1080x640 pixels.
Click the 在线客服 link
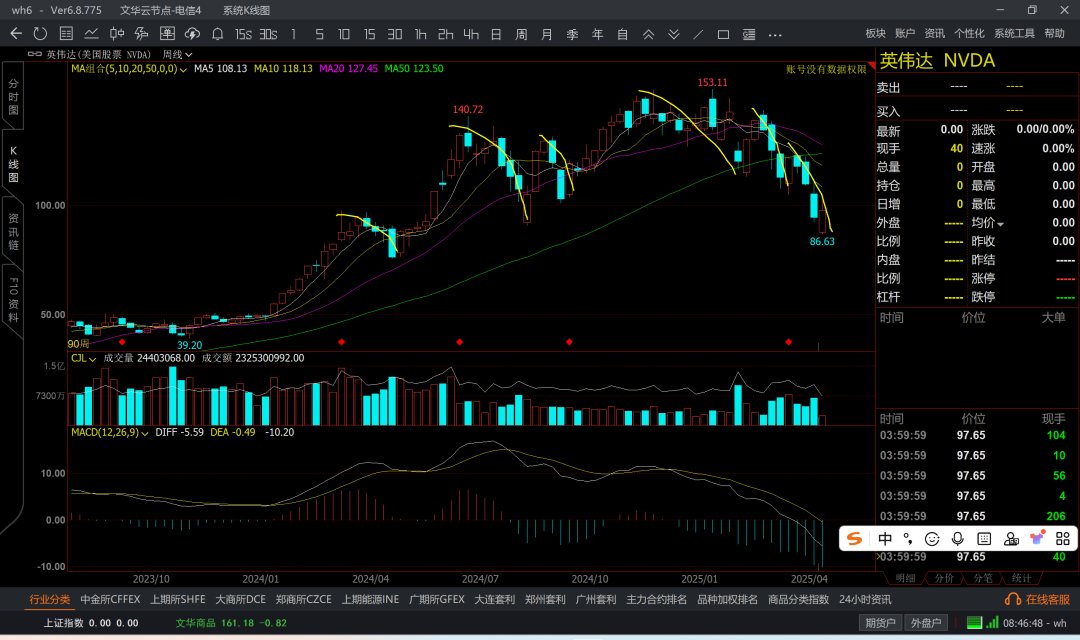click(1047, 599)
